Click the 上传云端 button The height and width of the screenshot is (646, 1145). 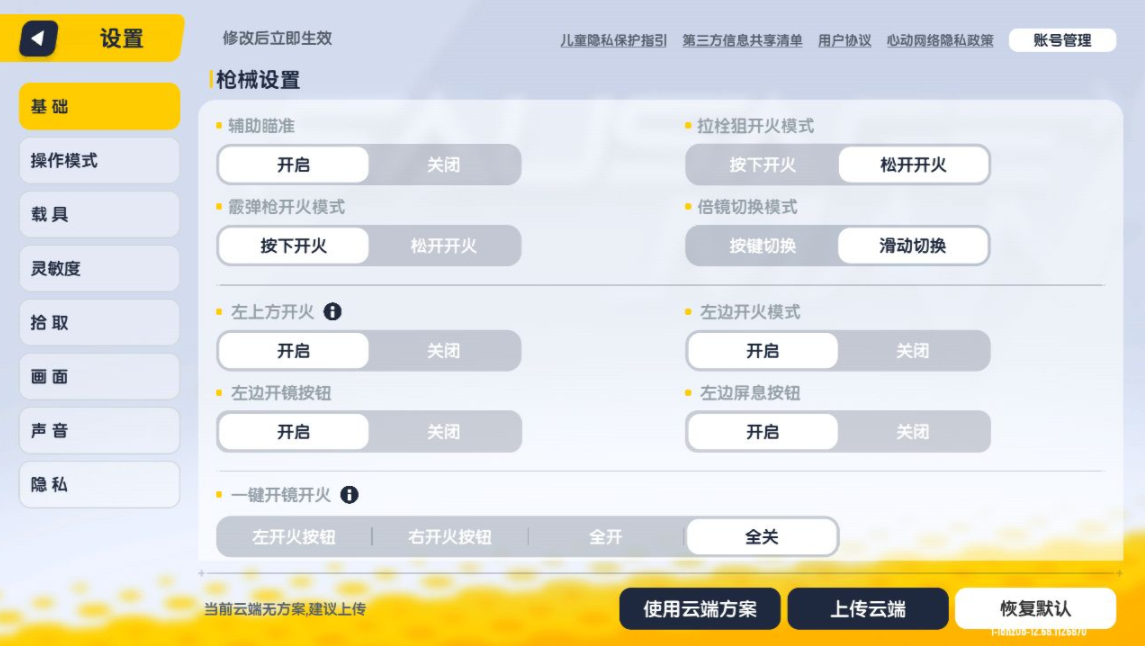click(x=868, y=609)
